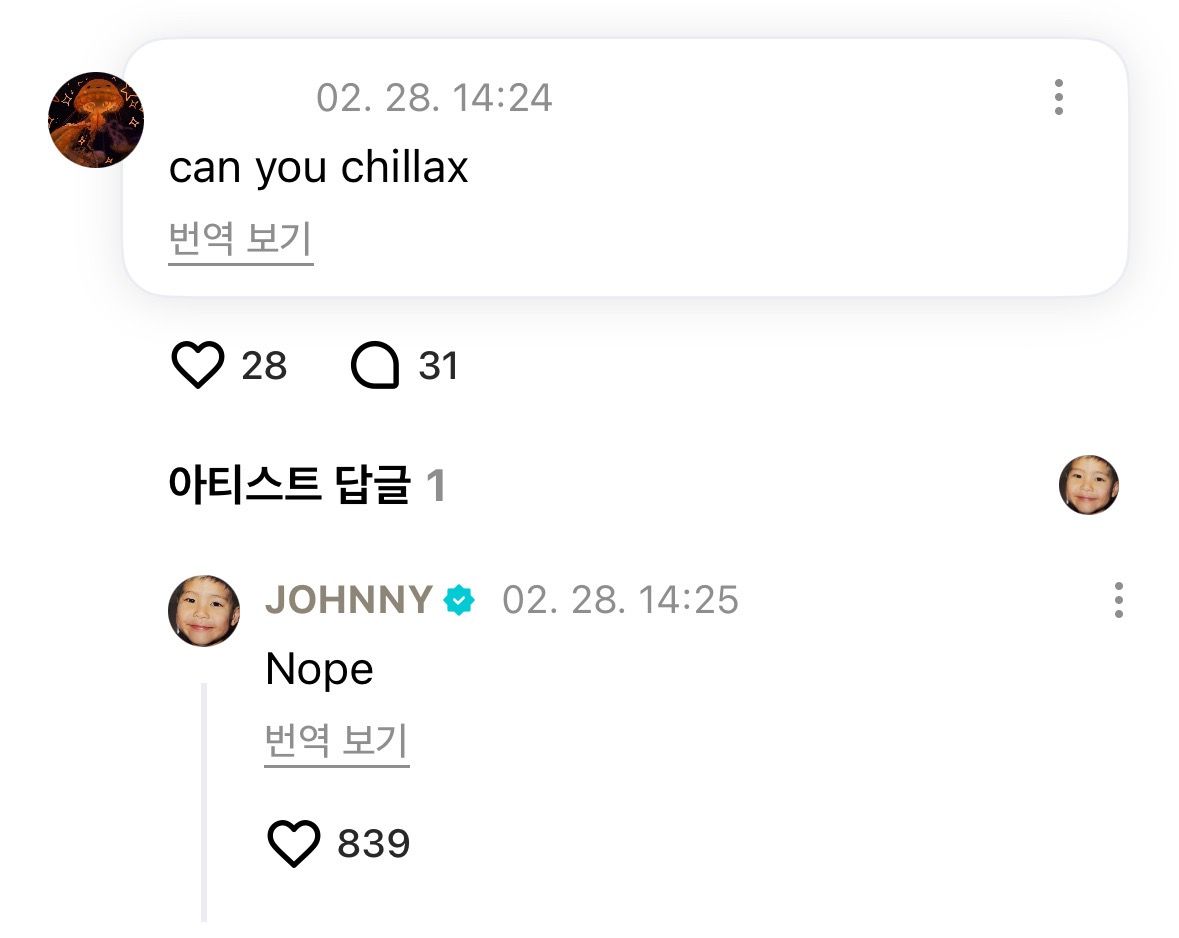The height and width of the screenshot is (938, 1179).
Task: Open the JOHNNY username profile link
Action: pyautogui.click(x=348, y=600)
